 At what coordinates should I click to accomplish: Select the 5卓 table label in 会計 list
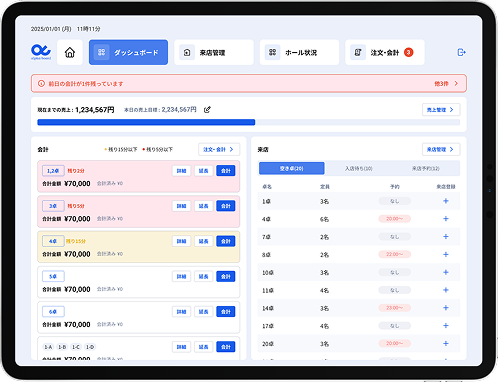click(x=53, y=276)
